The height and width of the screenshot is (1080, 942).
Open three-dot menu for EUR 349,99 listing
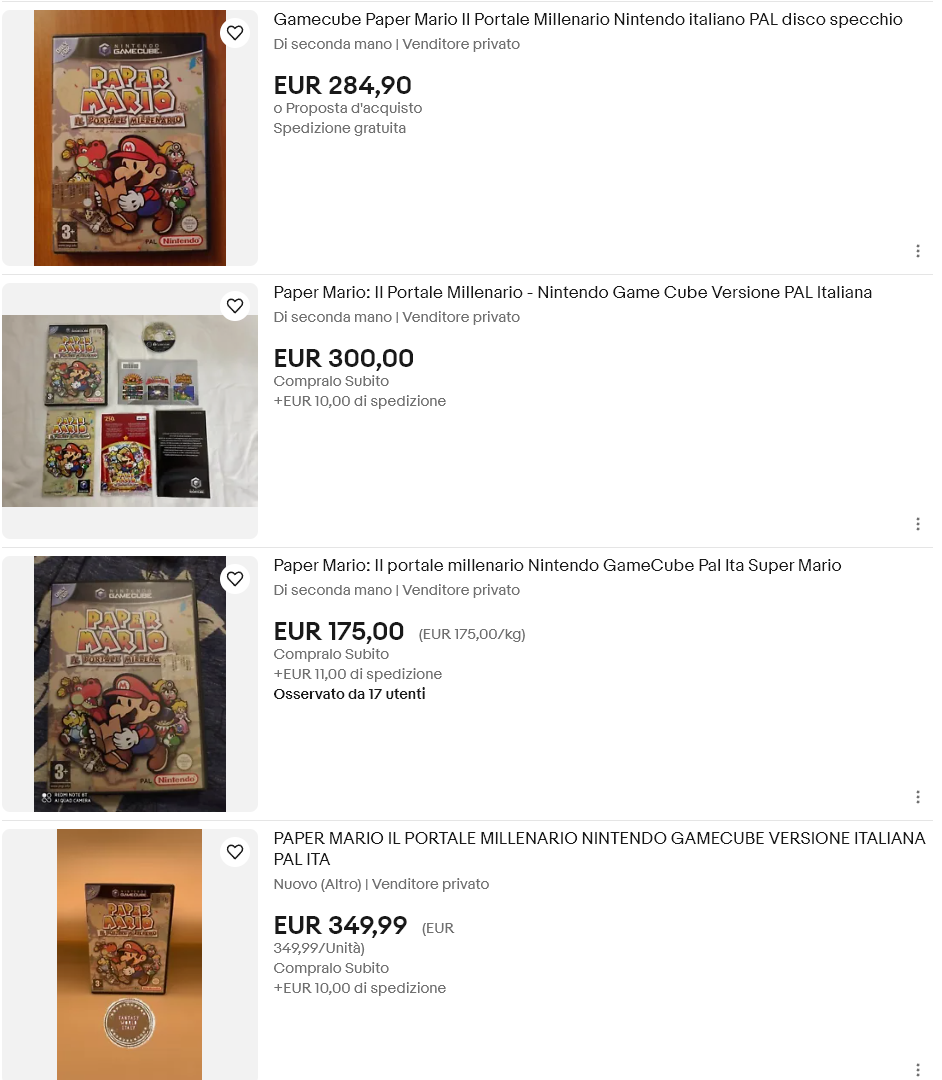tap(917, 1070)
